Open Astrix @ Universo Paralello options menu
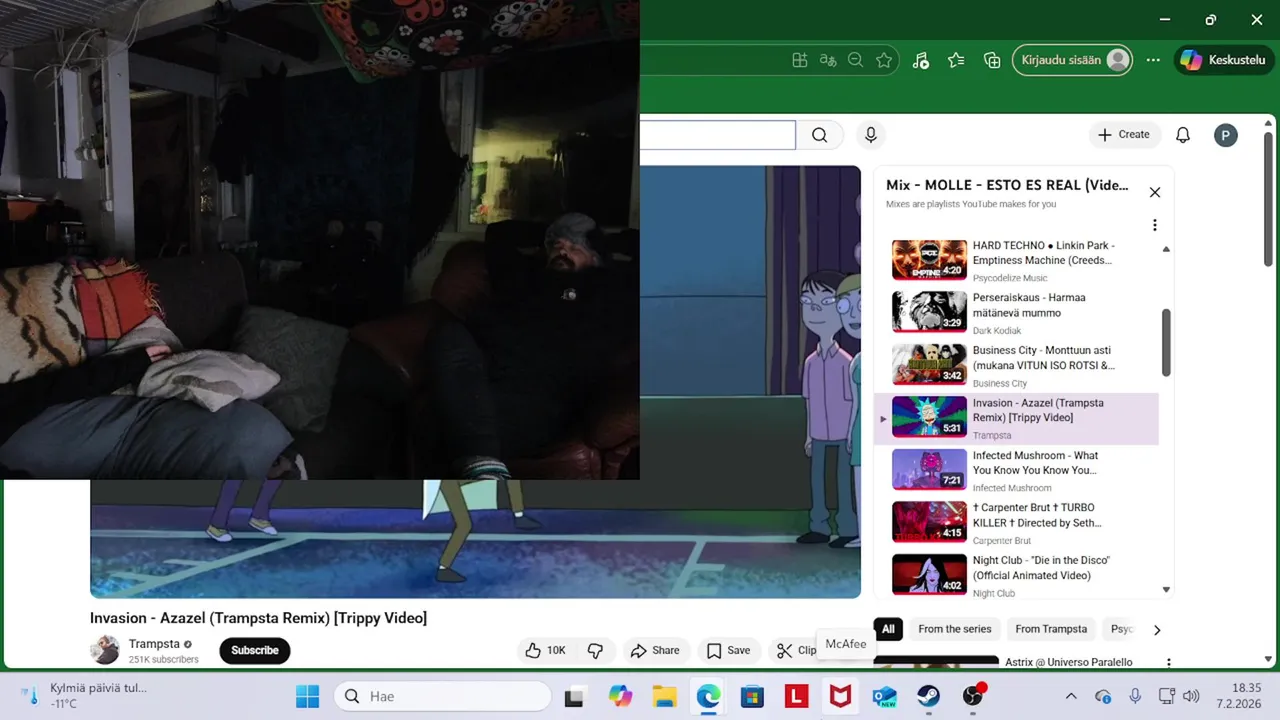1280x720 pixels. [x=1168, y=662]
